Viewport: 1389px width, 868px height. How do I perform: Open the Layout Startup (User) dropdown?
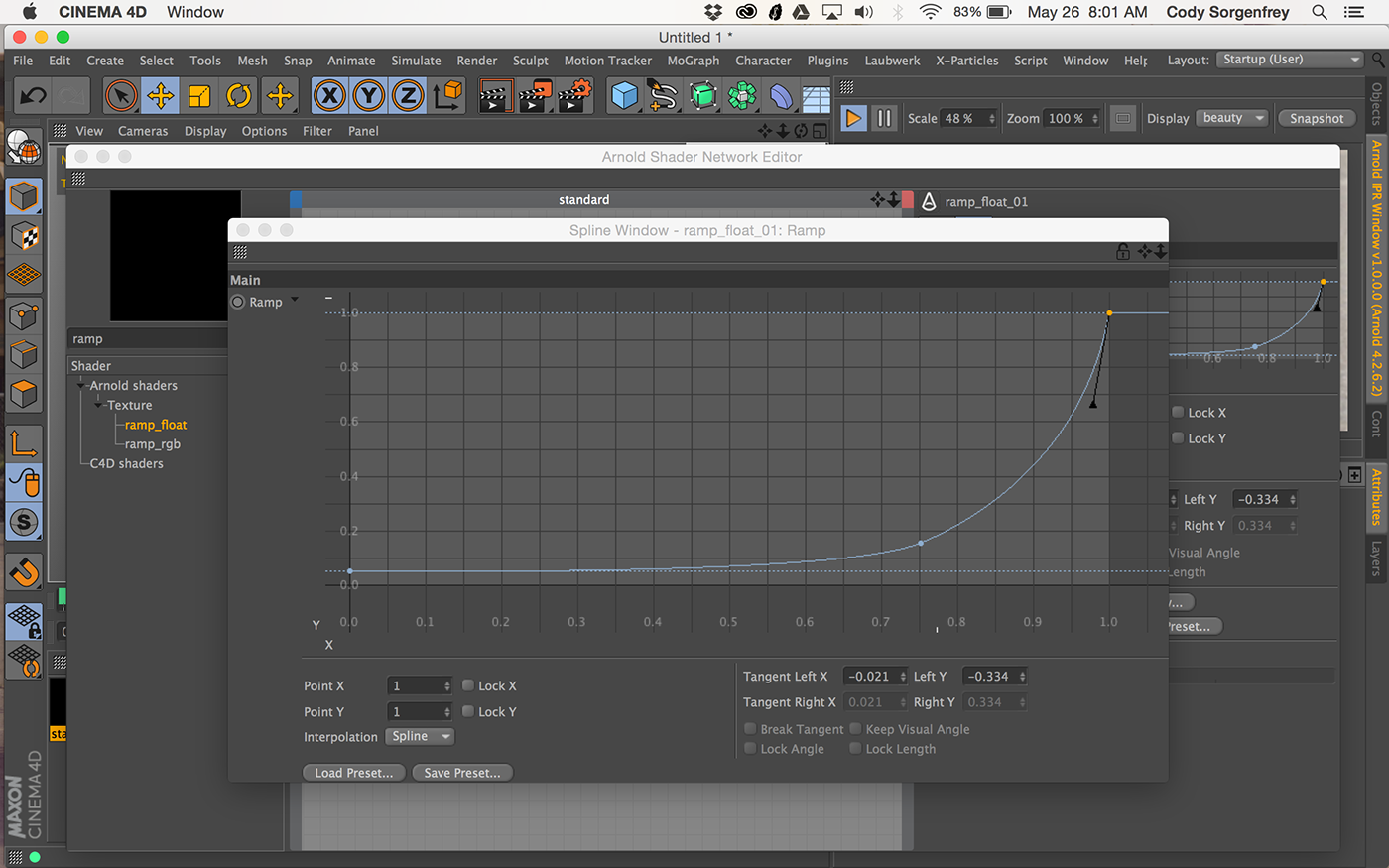tap(1291, 60)
